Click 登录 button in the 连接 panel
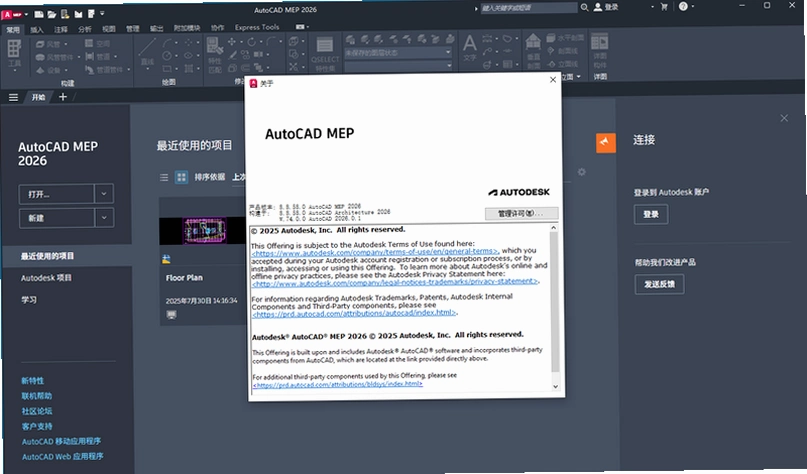807x474 pixels. click(651, 214)
